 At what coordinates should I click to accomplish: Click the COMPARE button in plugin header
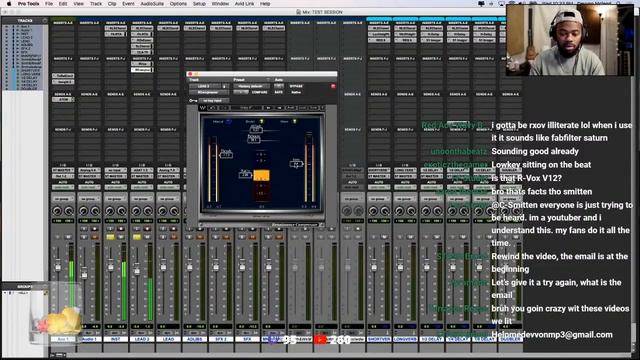pos(260,92)
